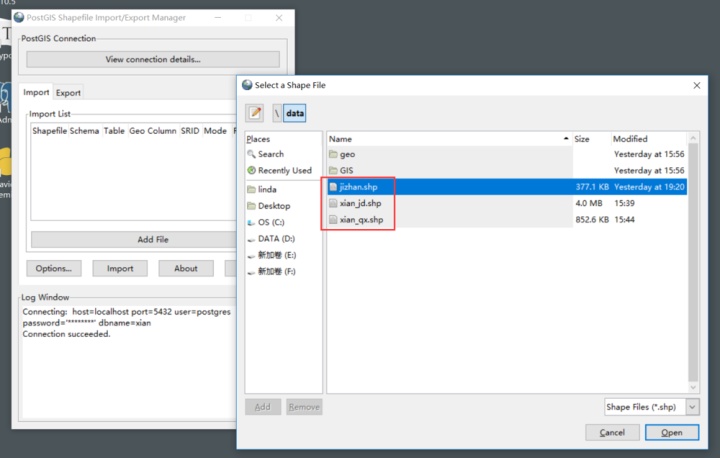Click the Geo Column header in Import List

point(153,131)
